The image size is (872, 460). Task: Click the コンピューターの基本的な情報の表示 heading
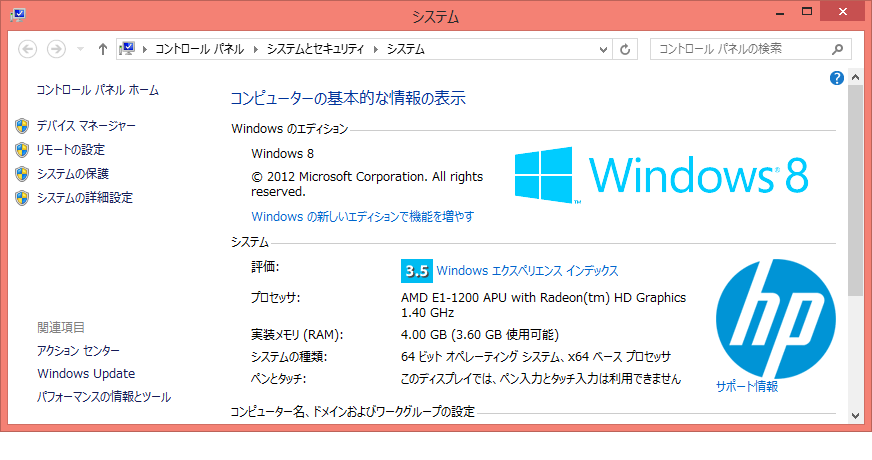(x=348, y=98)
